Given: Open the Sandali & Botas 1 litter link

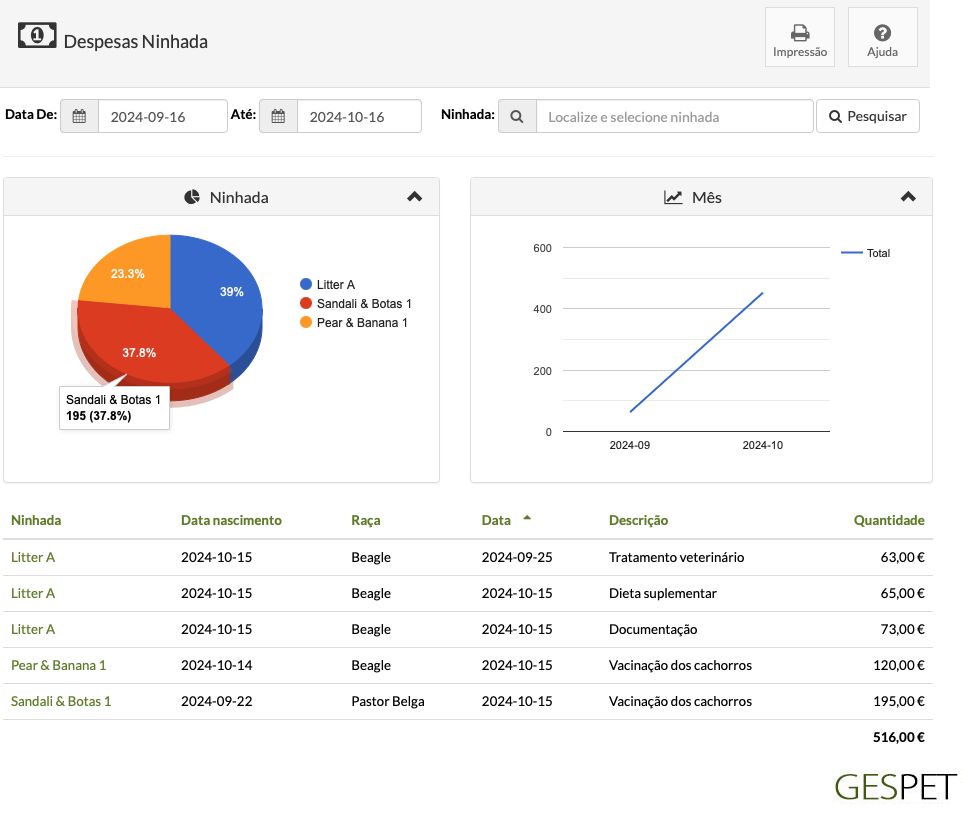Looking at the screenshot, I should pyautogui.click(x=61, y=701).
